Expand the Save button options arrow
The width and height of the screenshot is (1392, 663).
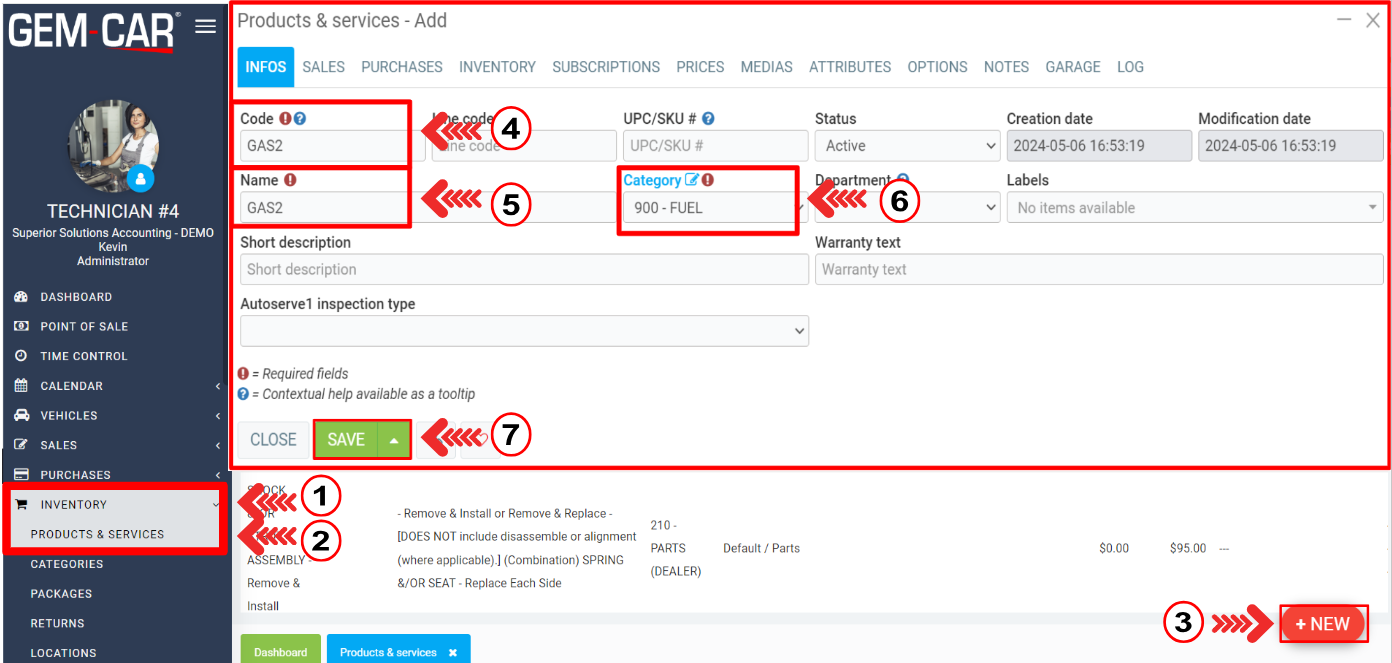tap(394, 440)
